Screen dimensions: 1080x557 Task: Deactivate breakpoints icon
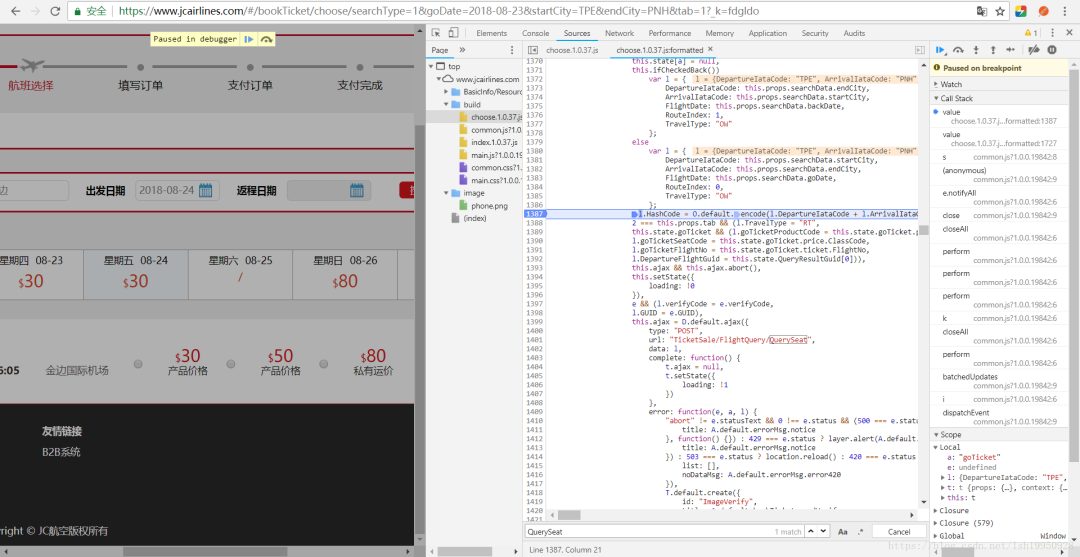[1033, 50]
